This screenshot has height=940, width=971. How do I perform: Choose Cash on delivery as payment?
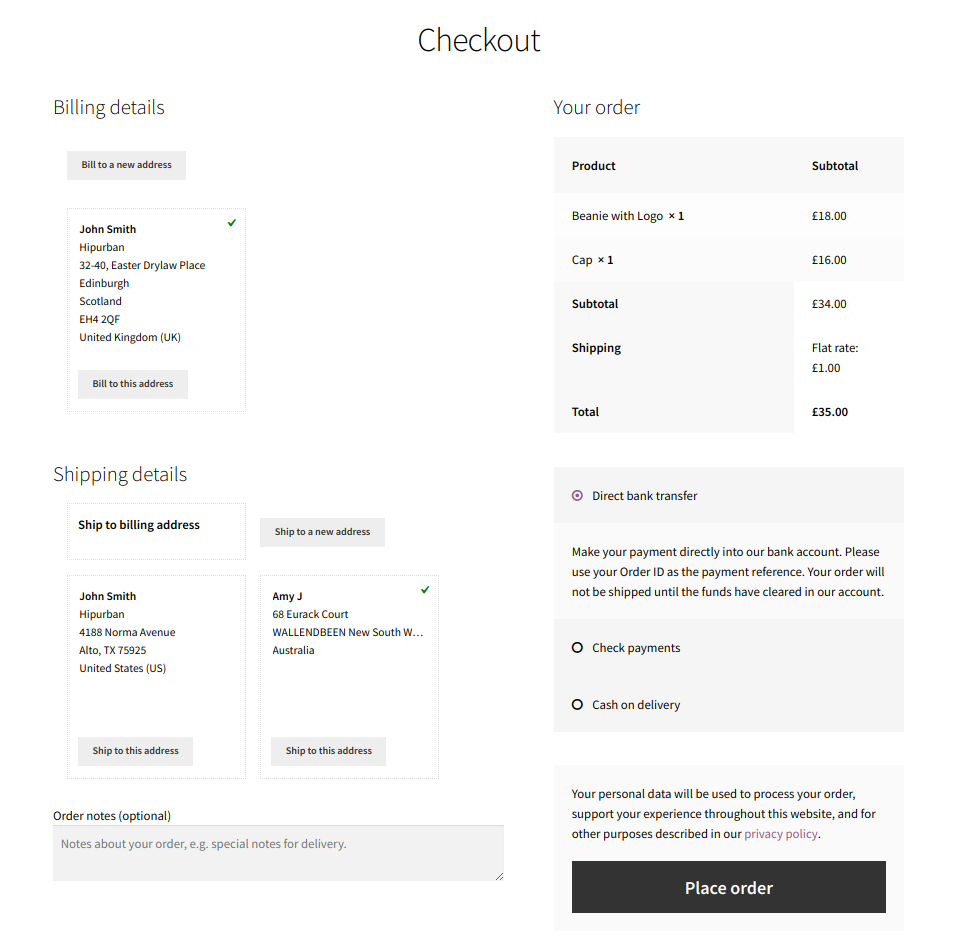pos(577,704)
